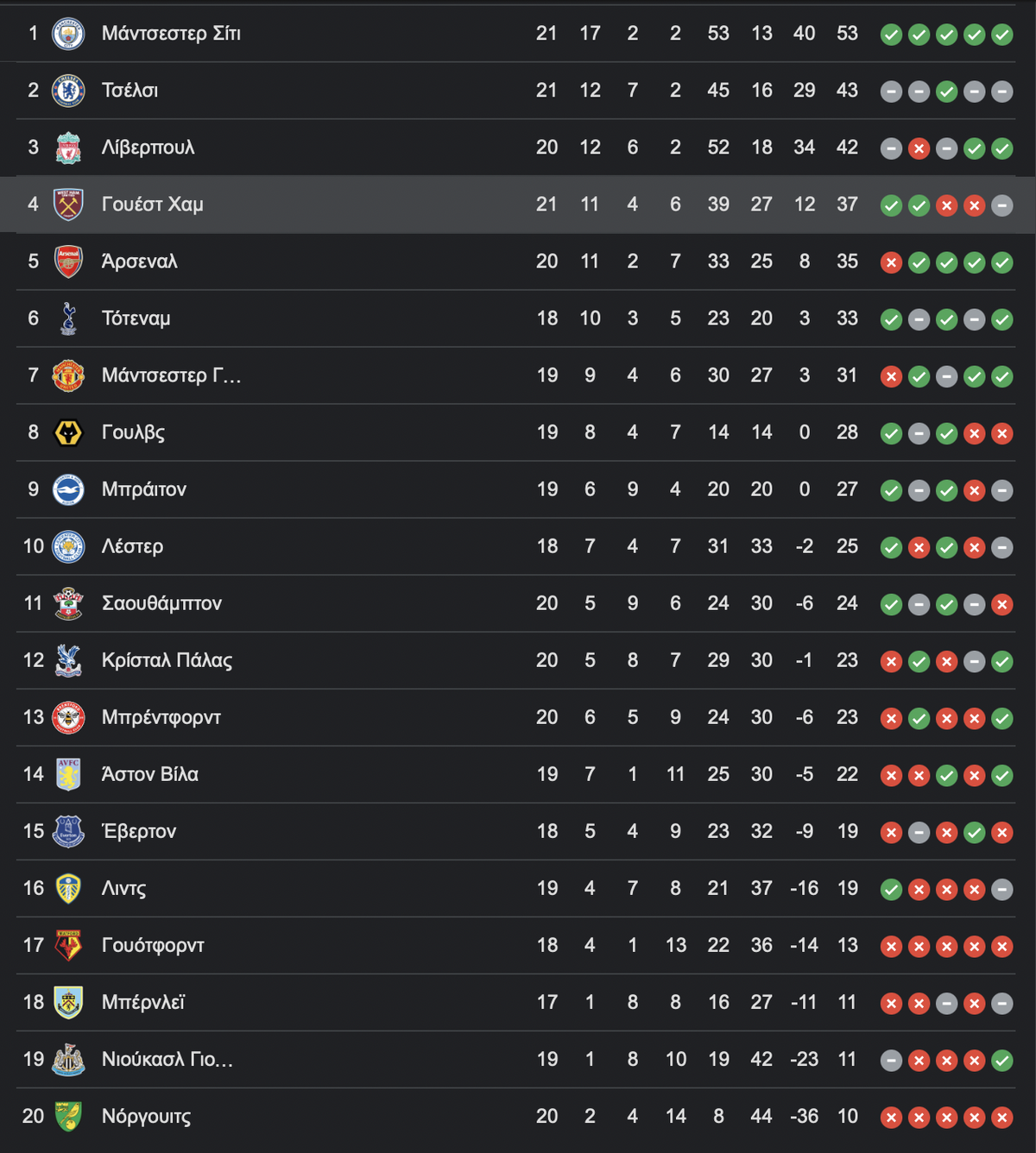Click the Arsenal club crest
Screen dimensions: 1036x1153
click(x=68, y=261)
